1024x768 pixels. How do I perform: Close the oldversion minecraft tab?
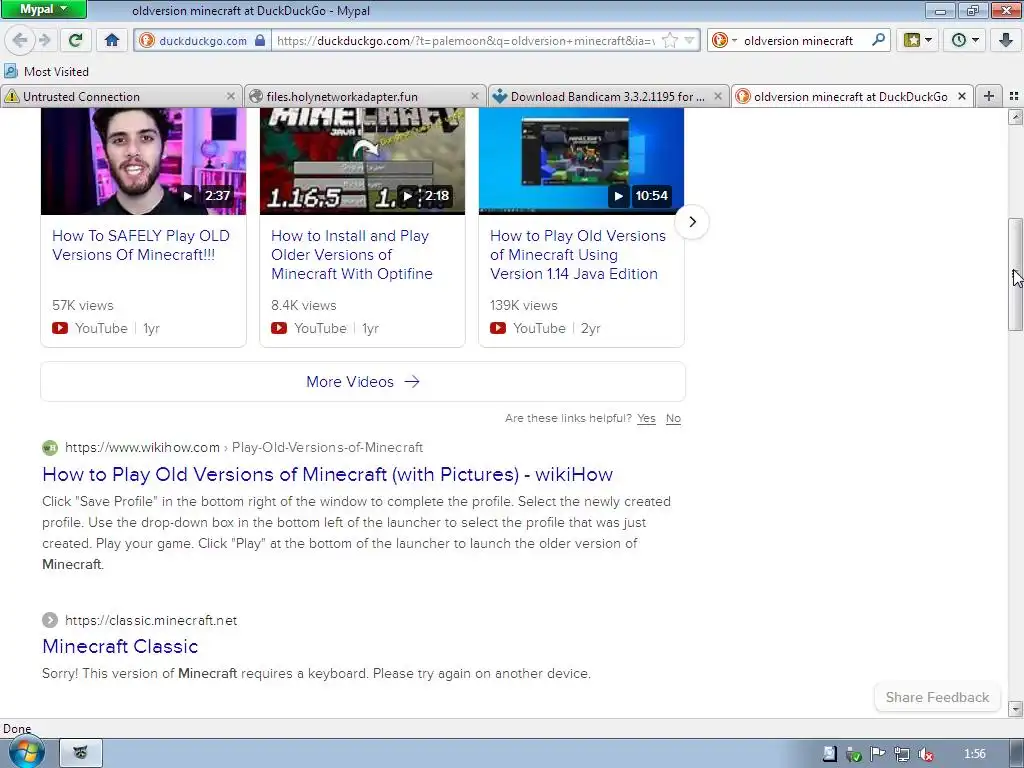pos(962,96)
